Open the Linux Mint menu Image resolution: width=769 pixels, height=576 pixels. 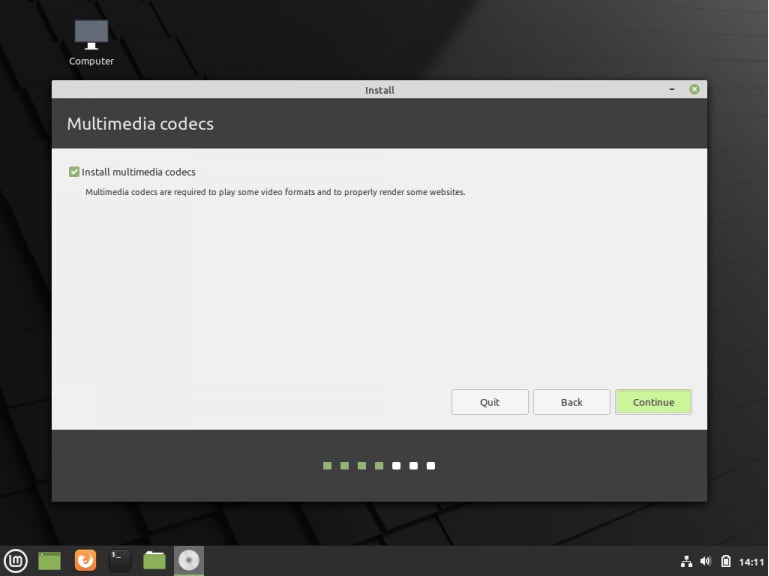[x=16, y=560]
